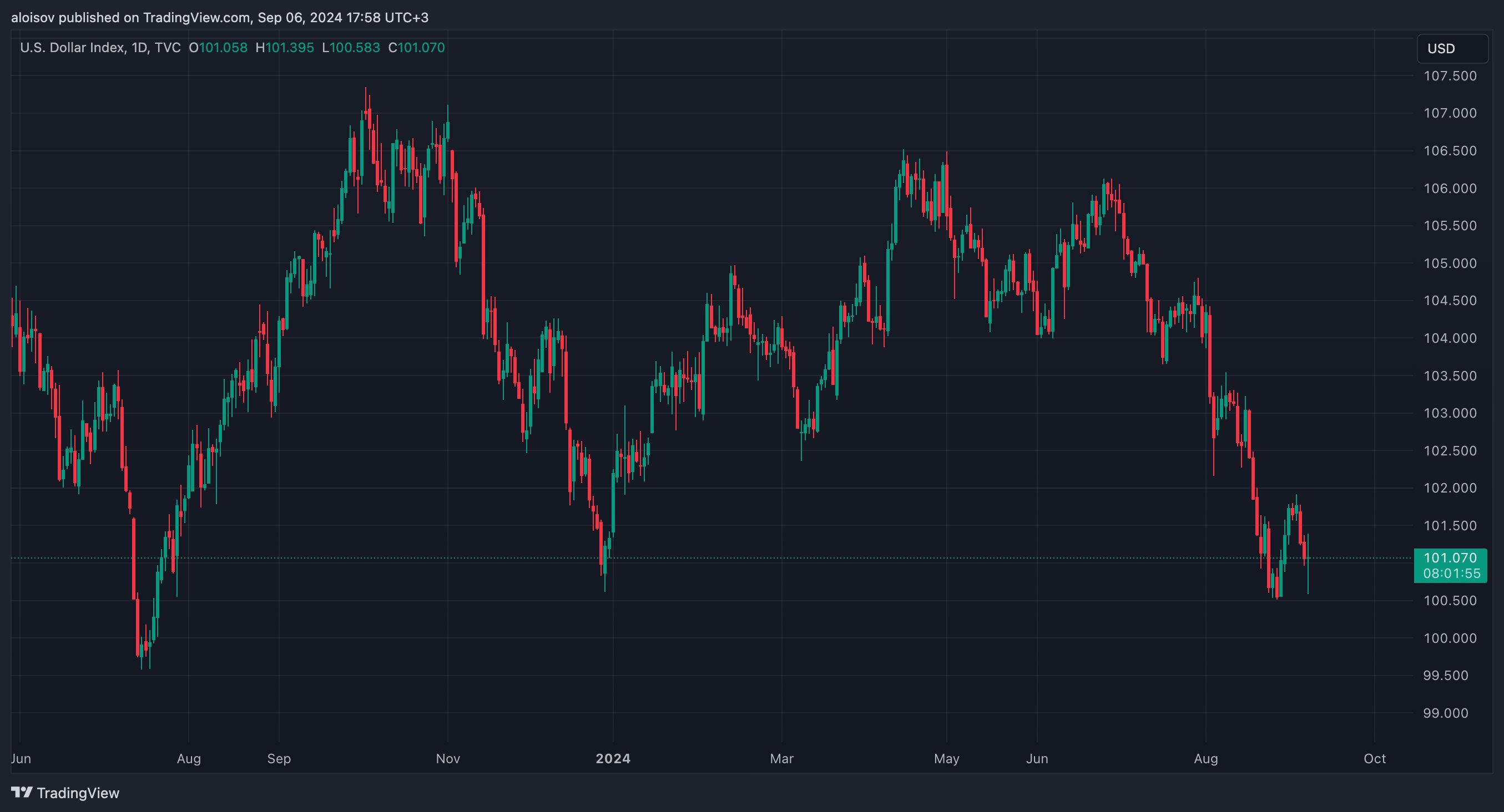
Task: Click the TradingView logo icon
Action: point(22,792)
